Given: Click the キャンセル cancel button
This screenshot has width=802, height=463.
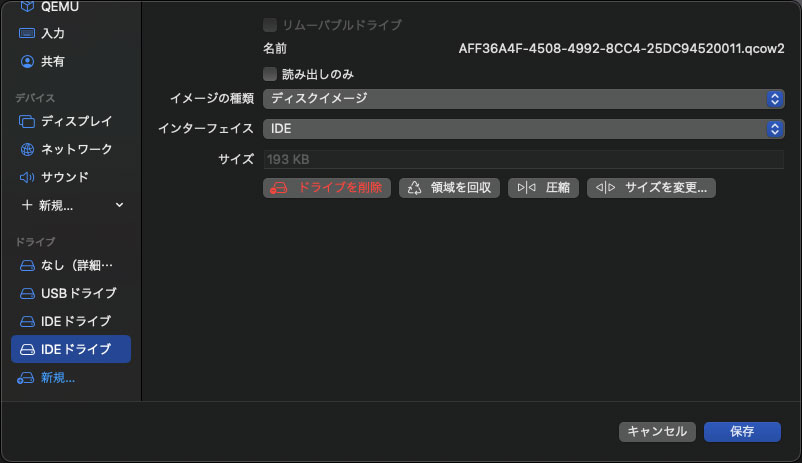Looking at the screenshot, I should point(657,432).
